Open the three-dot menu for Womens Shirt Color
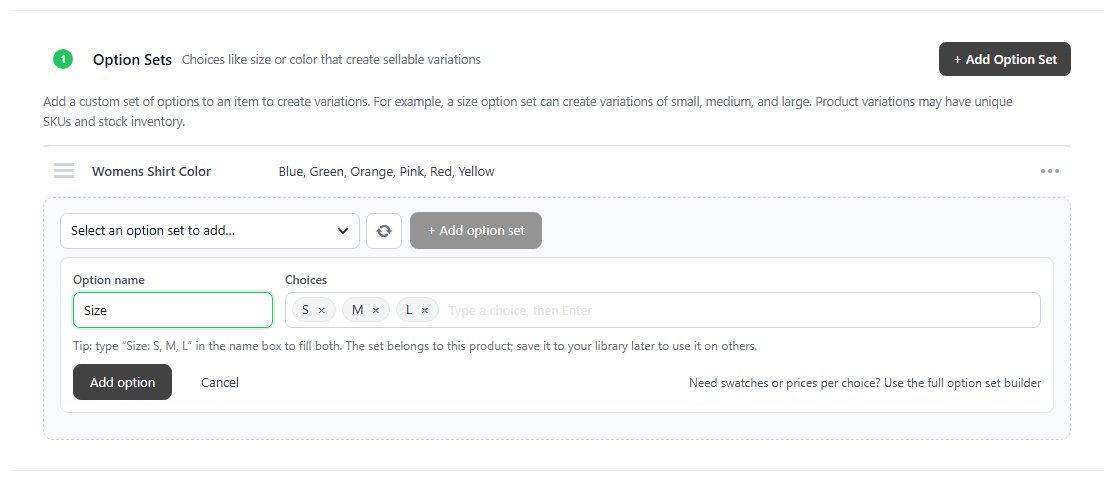1114x480 pixels. click(1049, 171)
